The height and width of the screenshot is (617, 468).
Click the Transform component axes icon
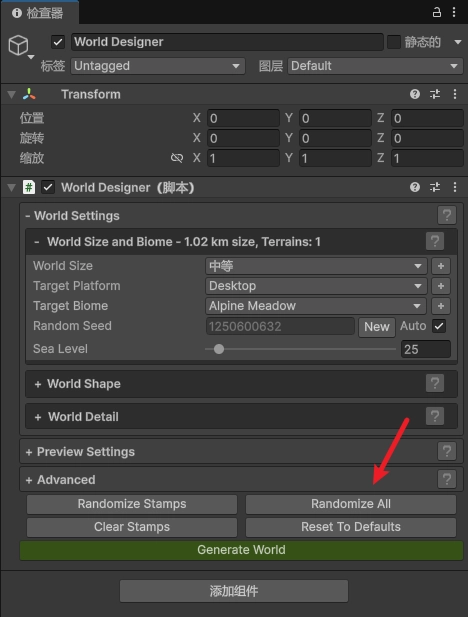pos(29,94)
